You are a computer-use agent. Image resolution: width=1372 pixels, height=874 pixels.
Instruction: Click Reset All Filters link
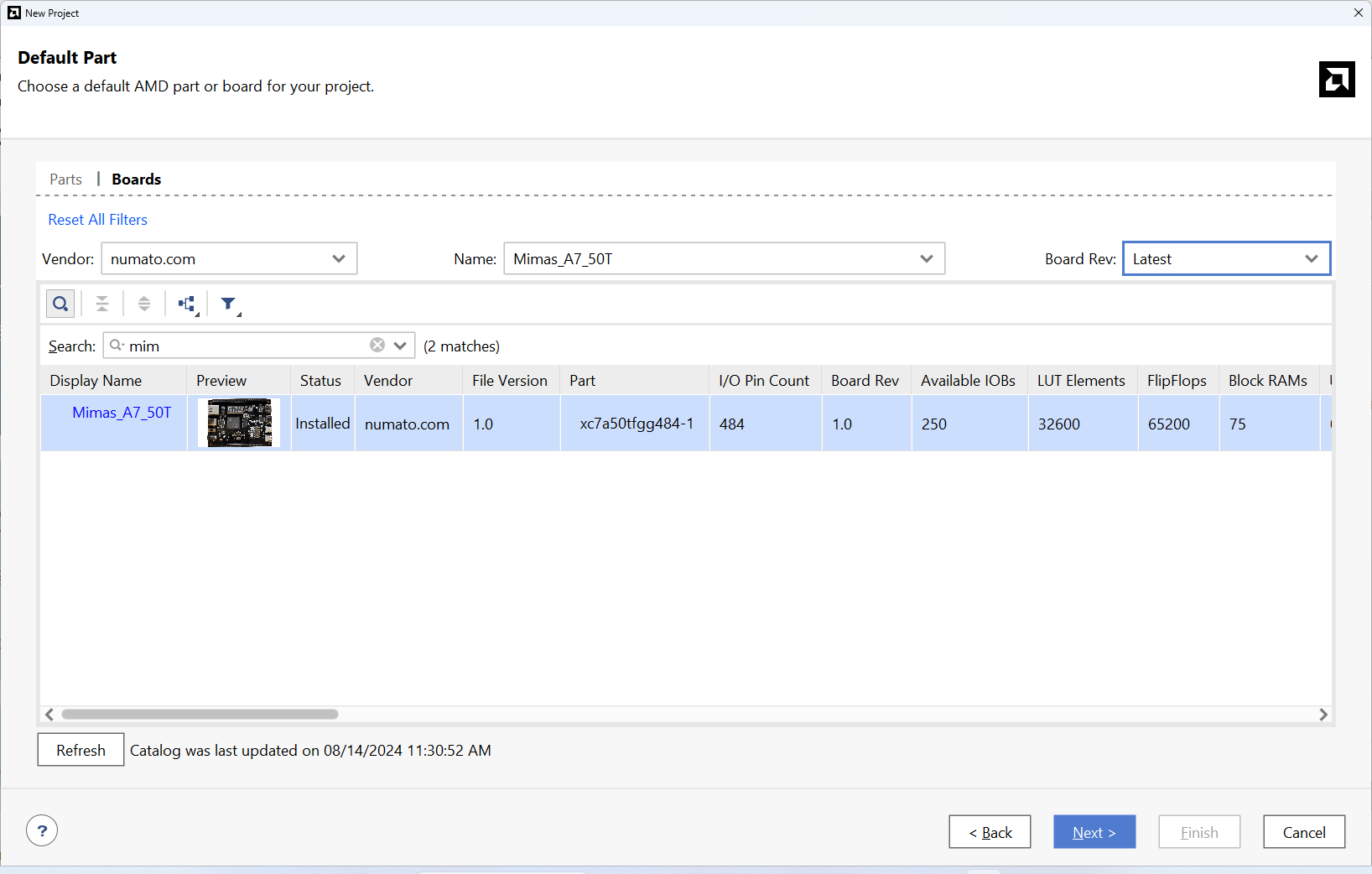(97, 220)
